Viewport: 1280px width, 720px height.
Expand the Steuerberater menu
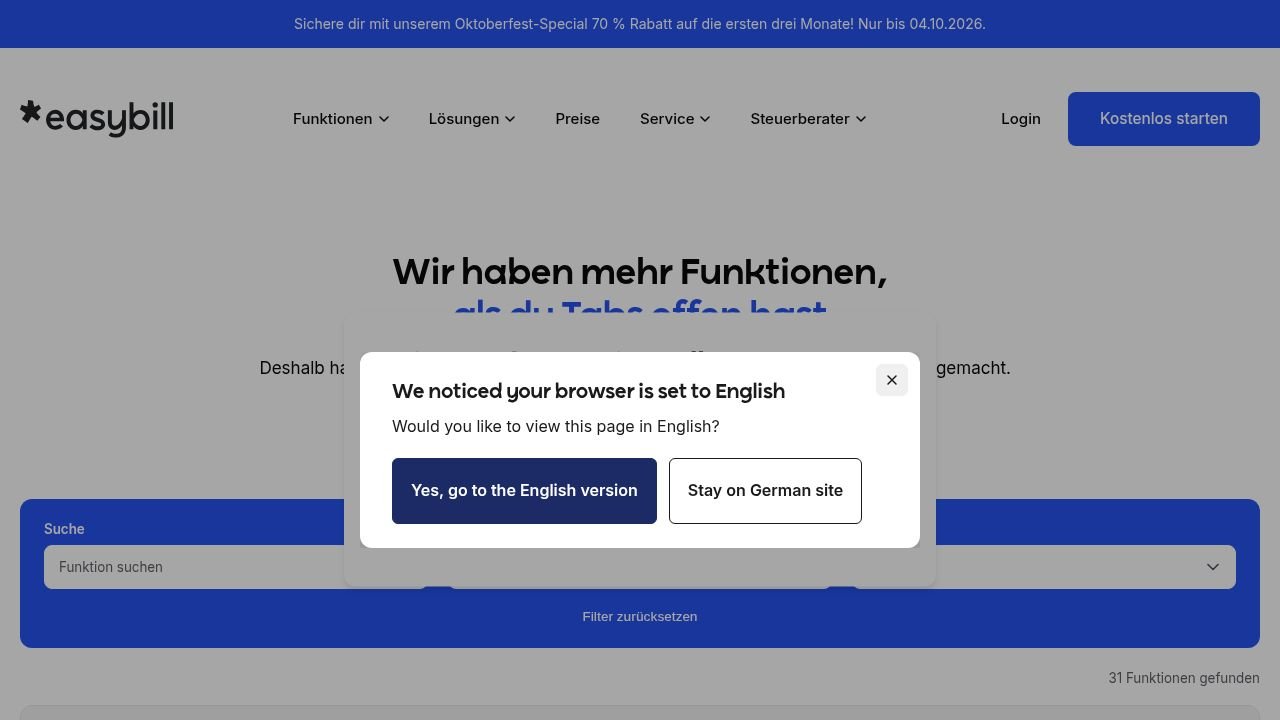coord(808,119)
